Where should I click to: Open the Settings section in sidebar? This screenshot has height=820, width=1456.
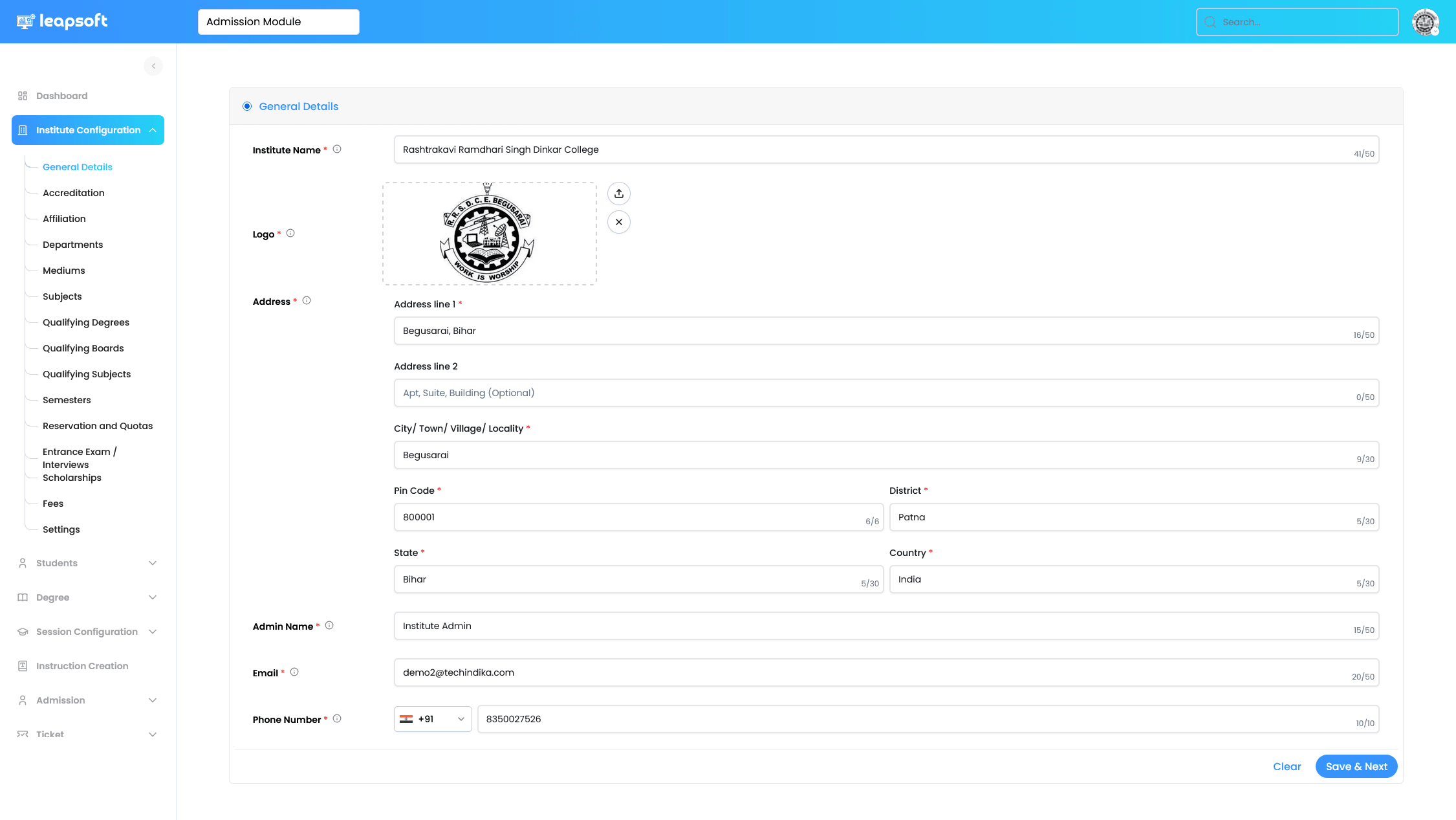click(61, 529)
